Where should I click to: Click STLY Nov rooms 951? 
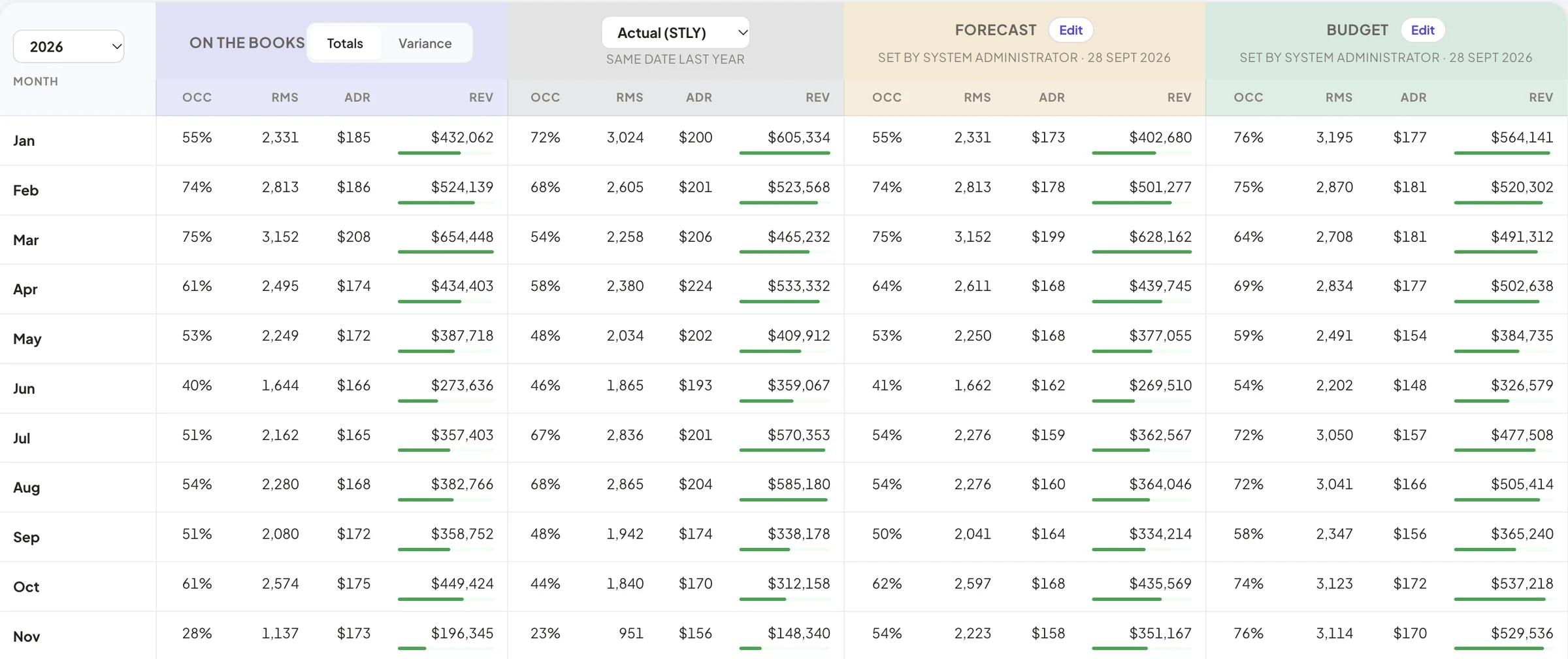tap(630, 633)
